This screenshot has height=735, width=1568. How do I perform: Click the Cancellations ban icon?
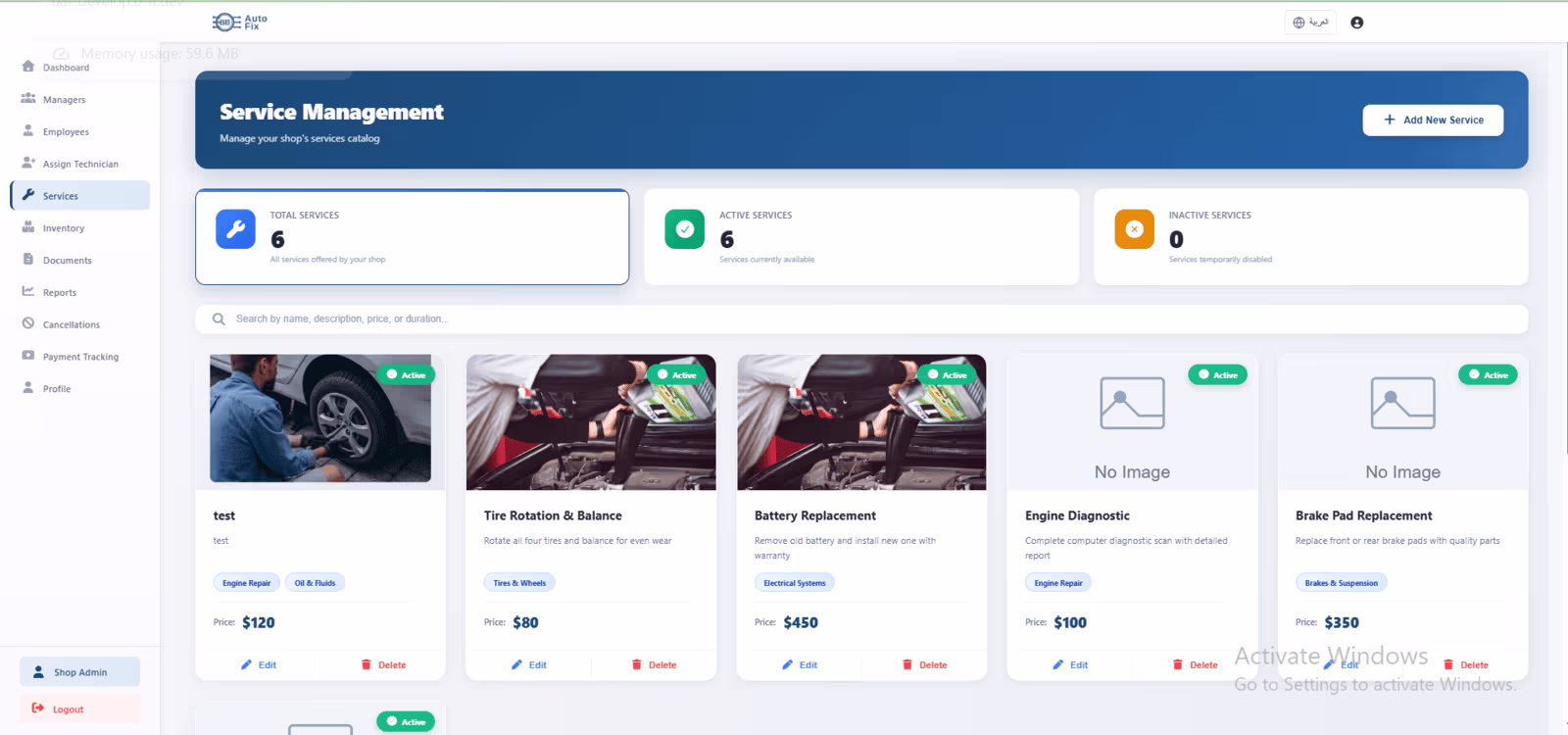click(x=28, y=323)
